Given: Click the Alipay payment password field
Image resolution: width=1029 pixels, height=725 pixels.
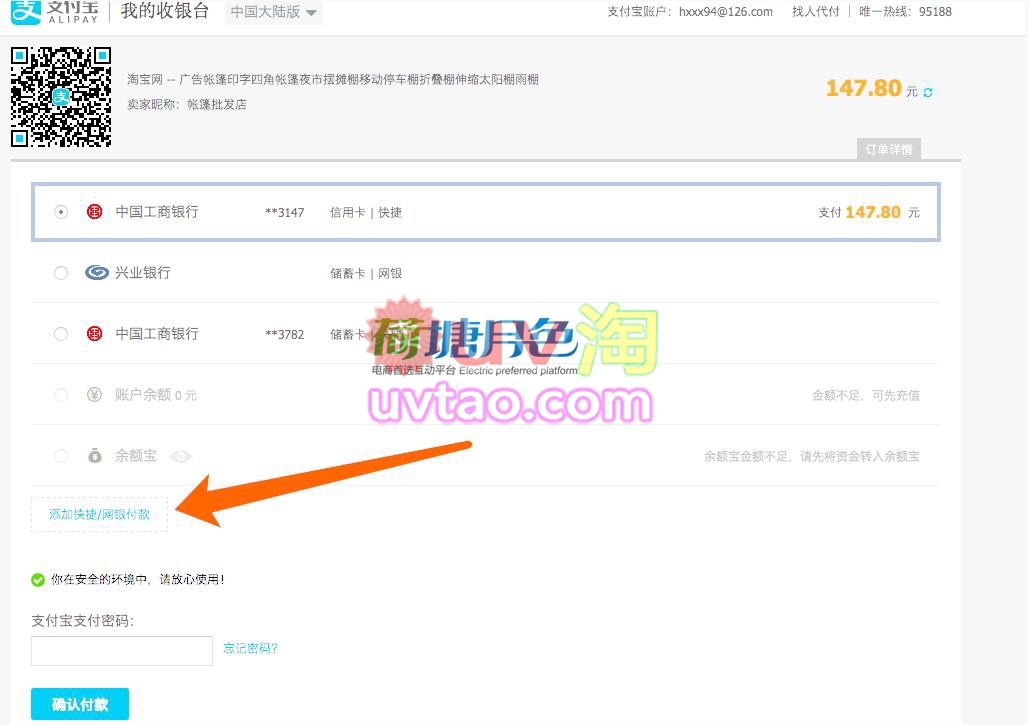Looking at the screenshot, I should pyautogui.click(x=122, y=650).
